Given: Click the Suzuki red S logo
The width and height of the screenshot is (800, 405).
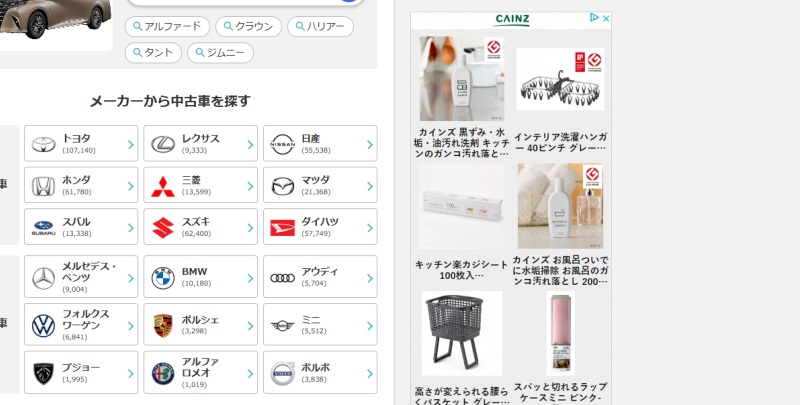Looking at the screenshot, I should pos(163,228).
